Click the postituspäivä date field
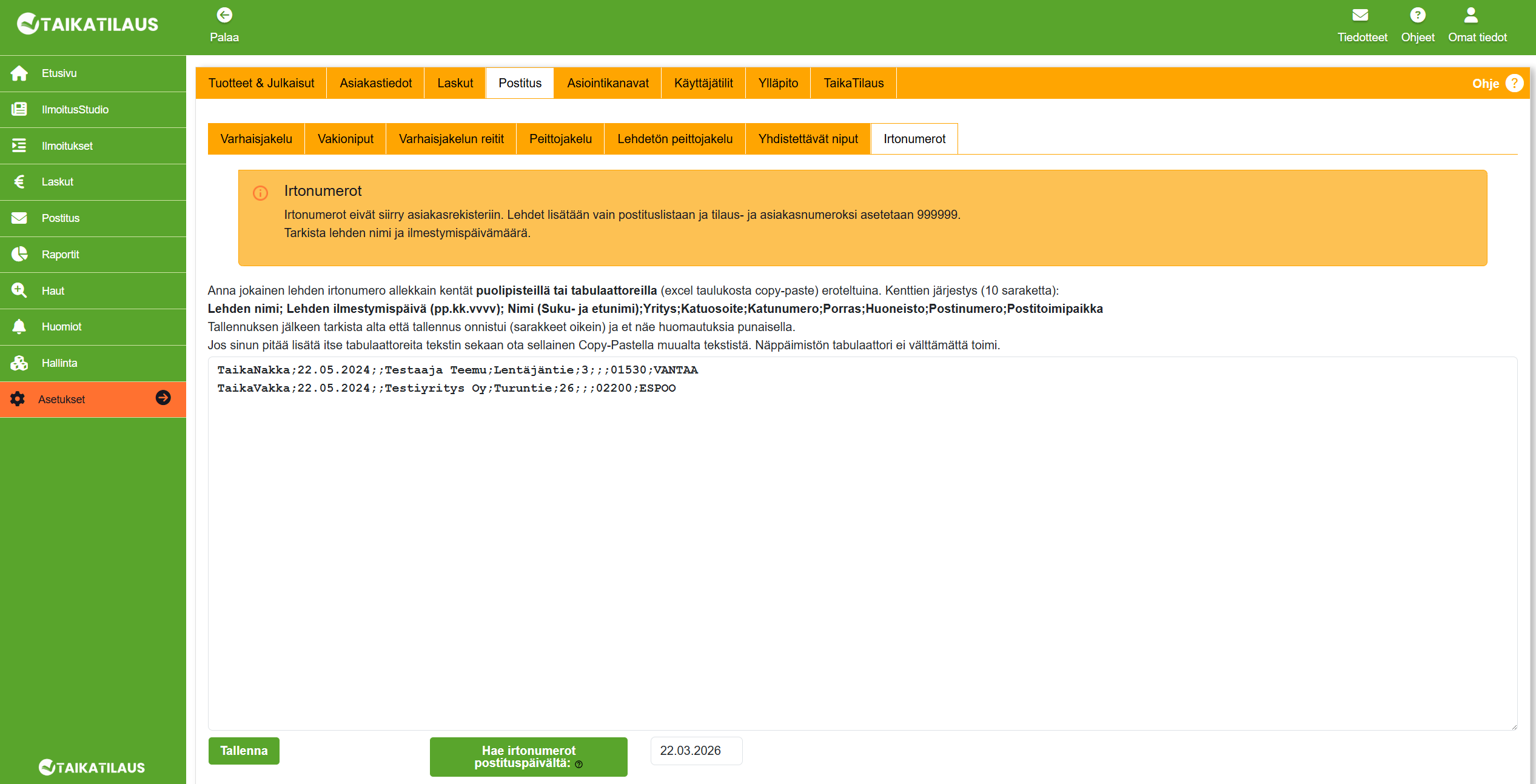1536x784 pixels. click(696, 751)
